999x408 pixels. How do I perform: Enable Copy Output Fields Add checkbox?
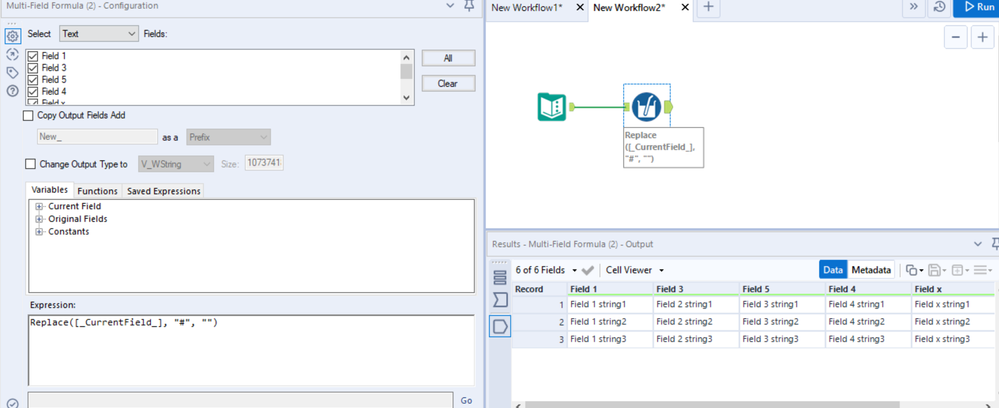tap(28, 115)
